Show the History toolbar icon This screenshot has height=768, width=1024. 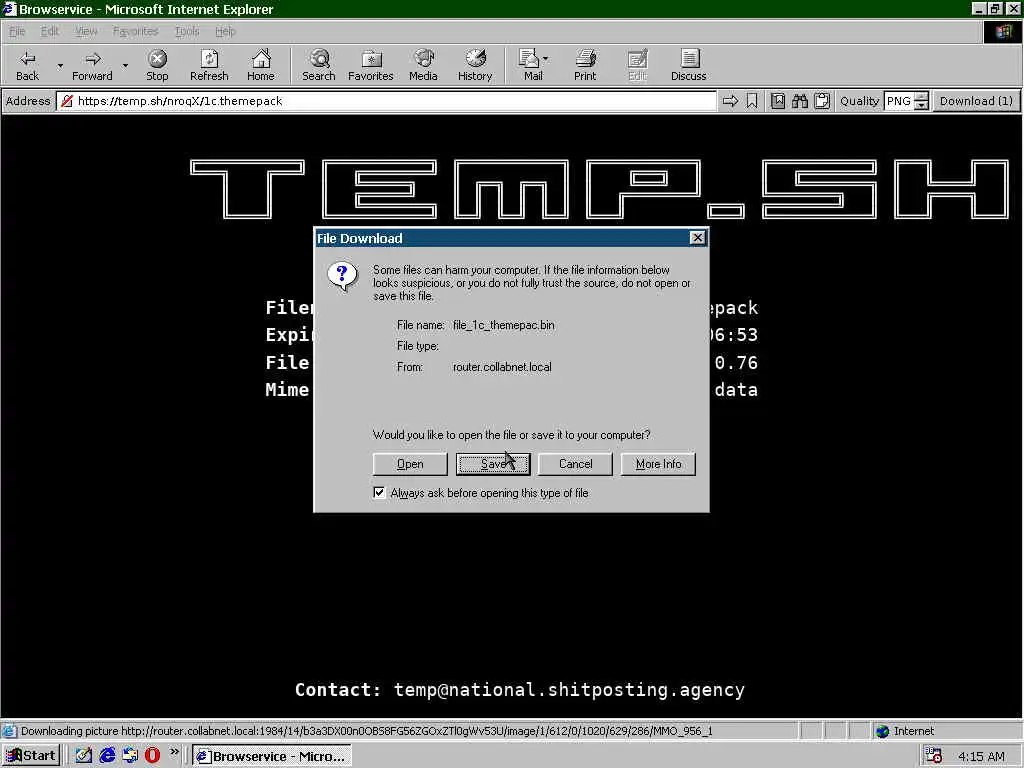[475, 59]
